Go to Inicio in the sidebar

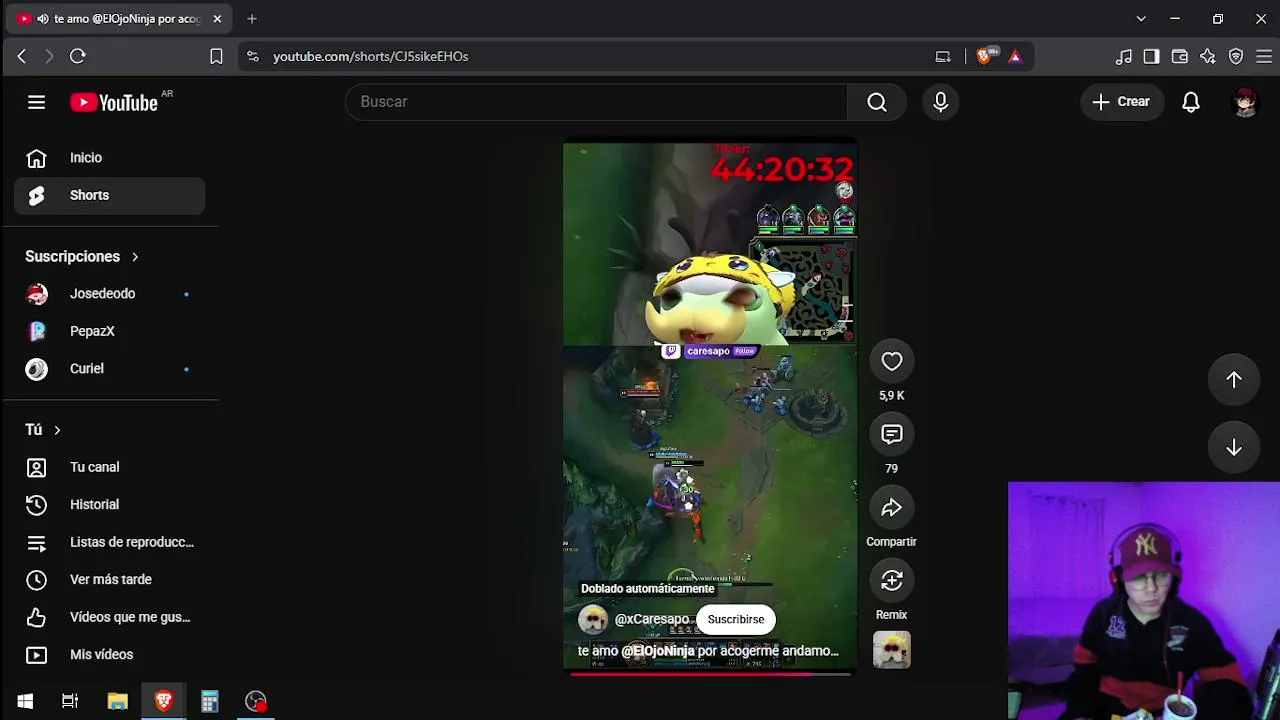point(110,158)
